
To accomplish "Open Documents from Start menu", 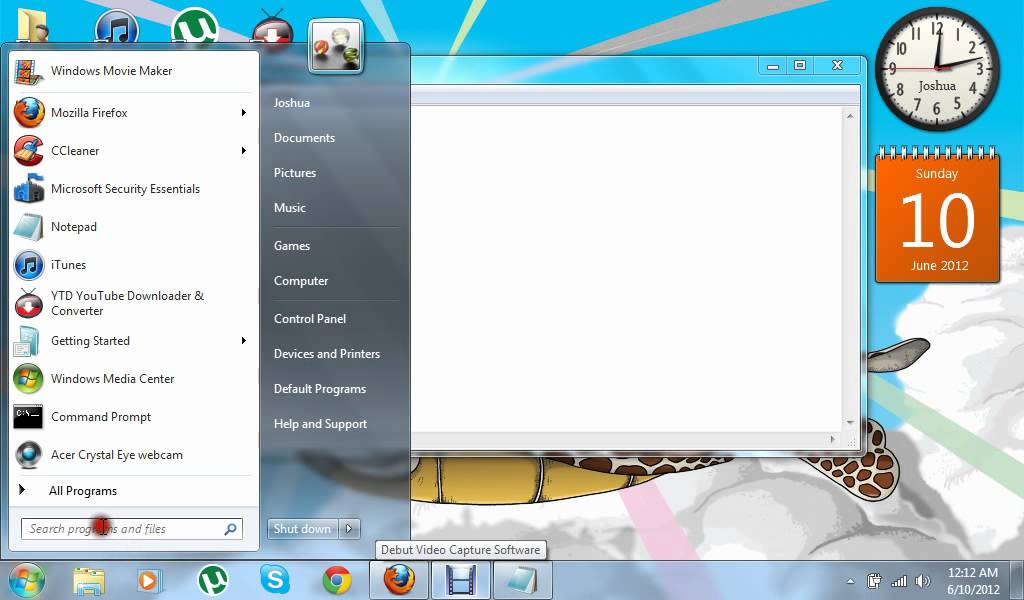I will click(x=304, y=138).
